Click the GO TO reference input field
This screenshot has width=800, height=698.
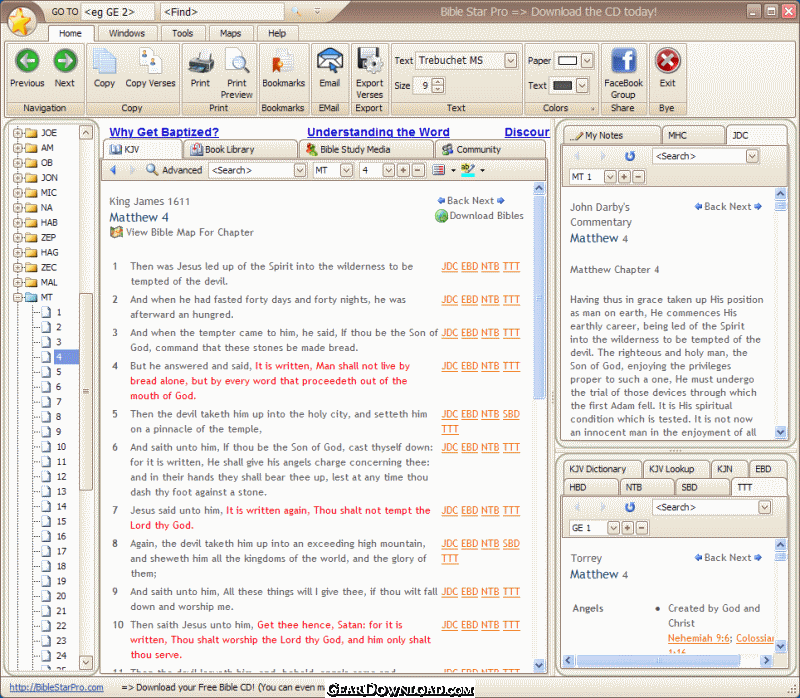118,12
